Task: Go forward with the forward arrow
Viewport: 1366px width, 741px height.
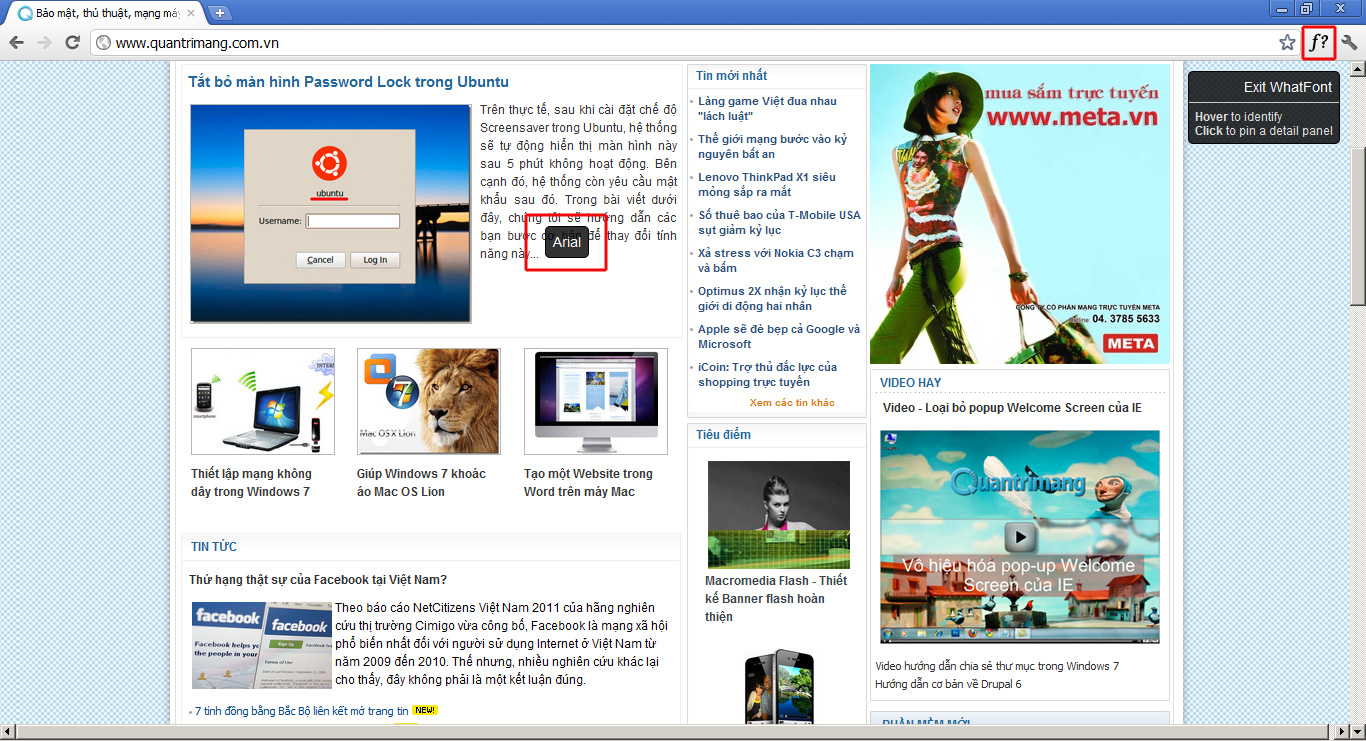Action: [44, 42]
